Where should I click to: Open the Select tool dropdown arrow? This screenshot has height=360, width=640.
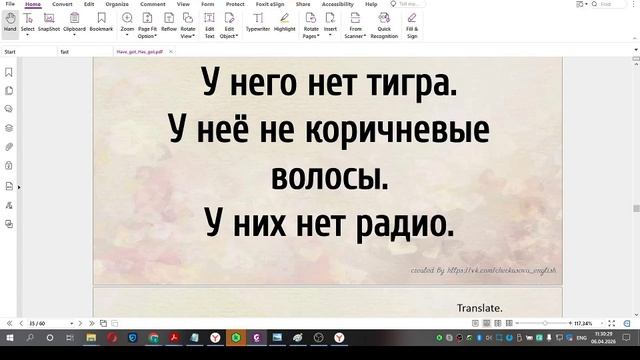28,36
